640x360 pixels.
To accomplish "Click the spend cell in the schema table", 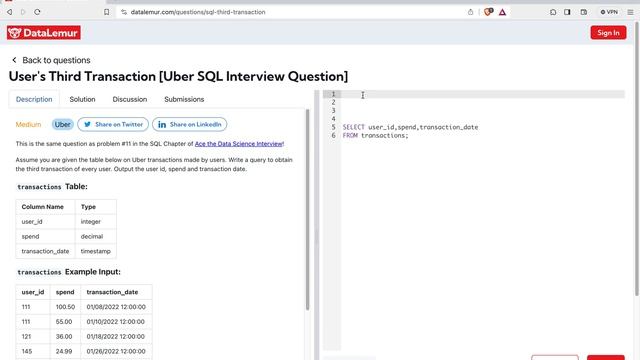I will click(x=45, y=236).
